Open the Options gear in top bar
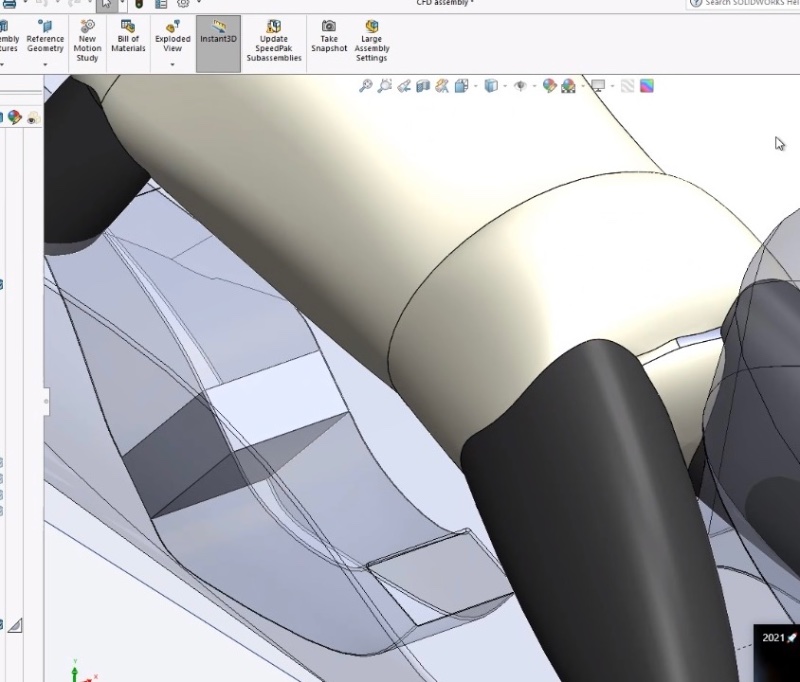800x682 pixels. point(183,3)
